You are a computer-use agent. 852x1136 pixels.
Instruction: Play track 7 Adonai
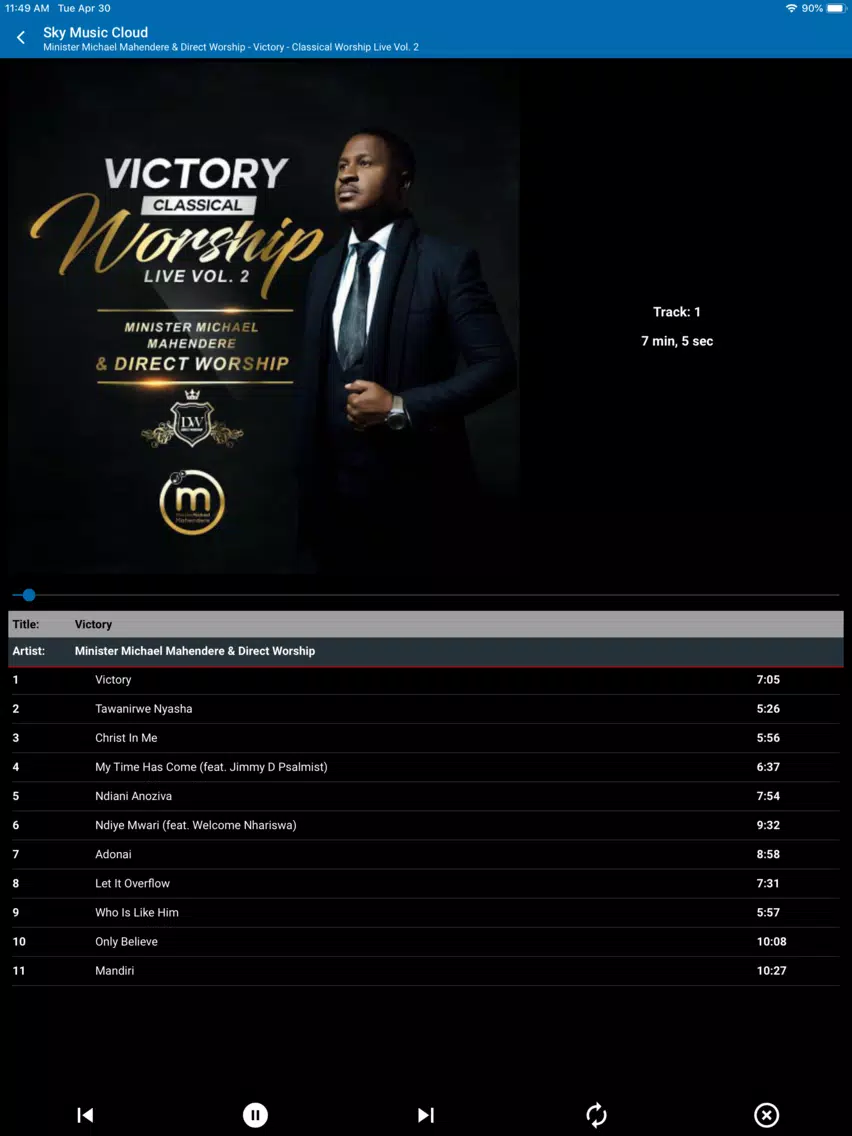pyautogui.click(x=426, y=854)
